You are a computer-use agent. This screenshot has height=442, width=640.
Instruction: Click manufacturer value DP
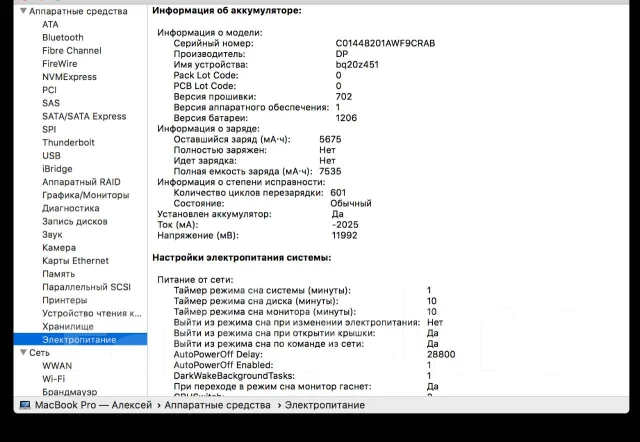342,54
